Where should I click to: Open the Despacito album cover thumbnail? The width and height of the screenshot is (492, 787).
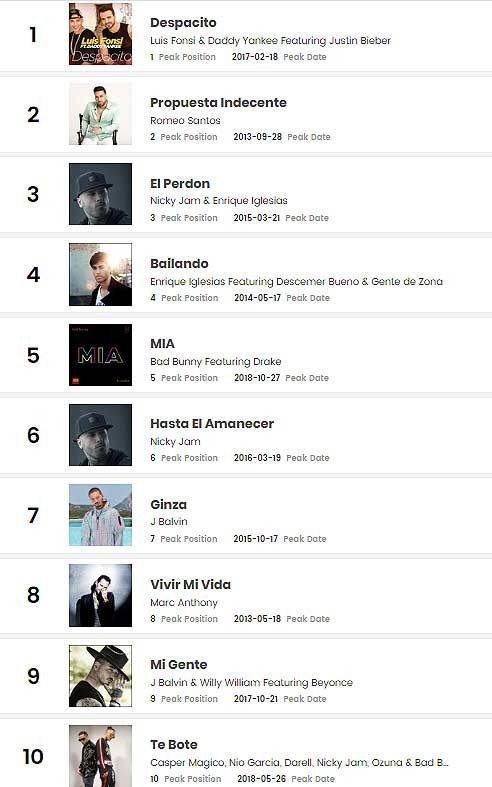click(x=100, y=34)
